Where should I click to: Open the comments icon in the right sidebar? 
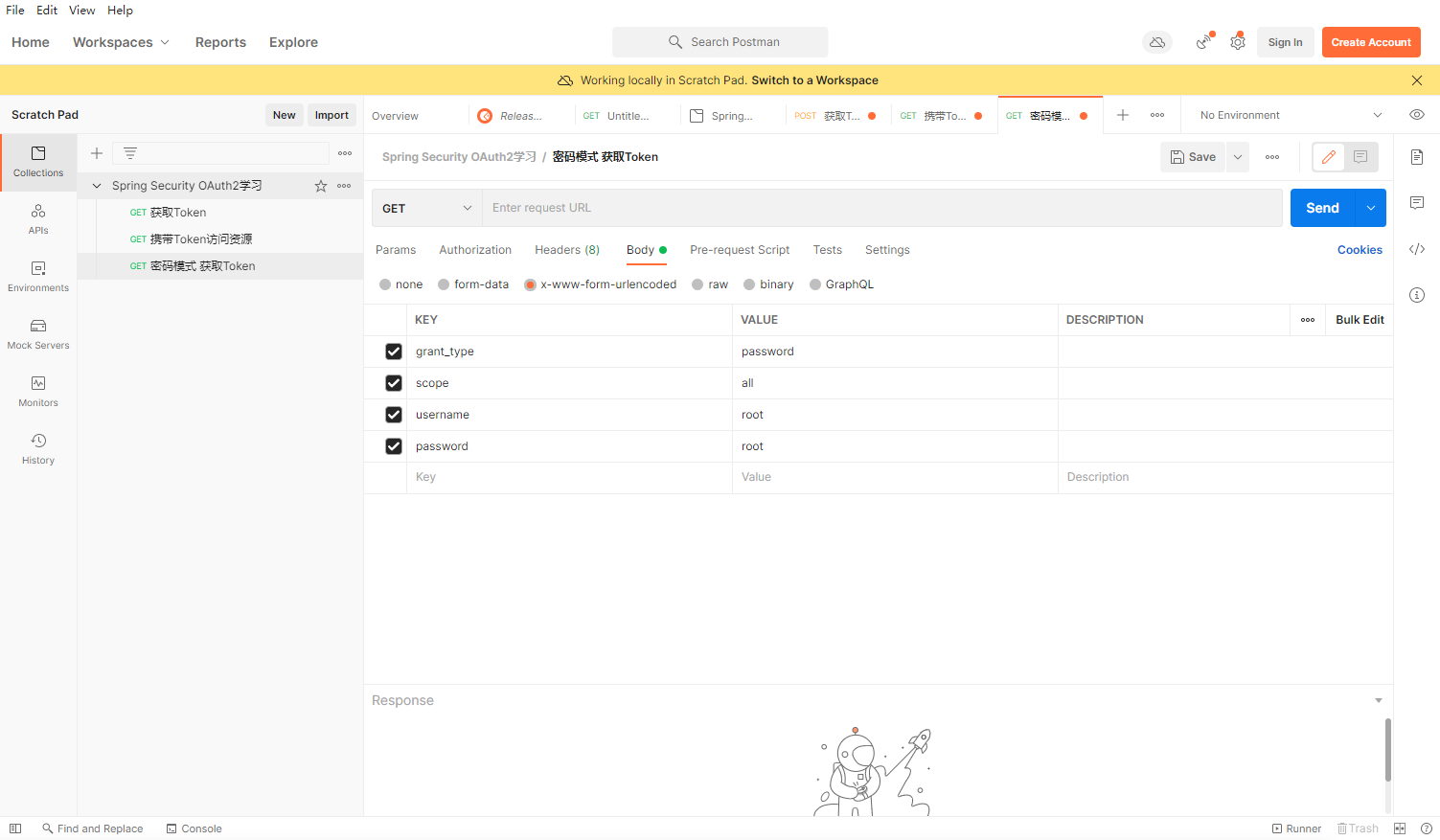tap(1417, 203)
